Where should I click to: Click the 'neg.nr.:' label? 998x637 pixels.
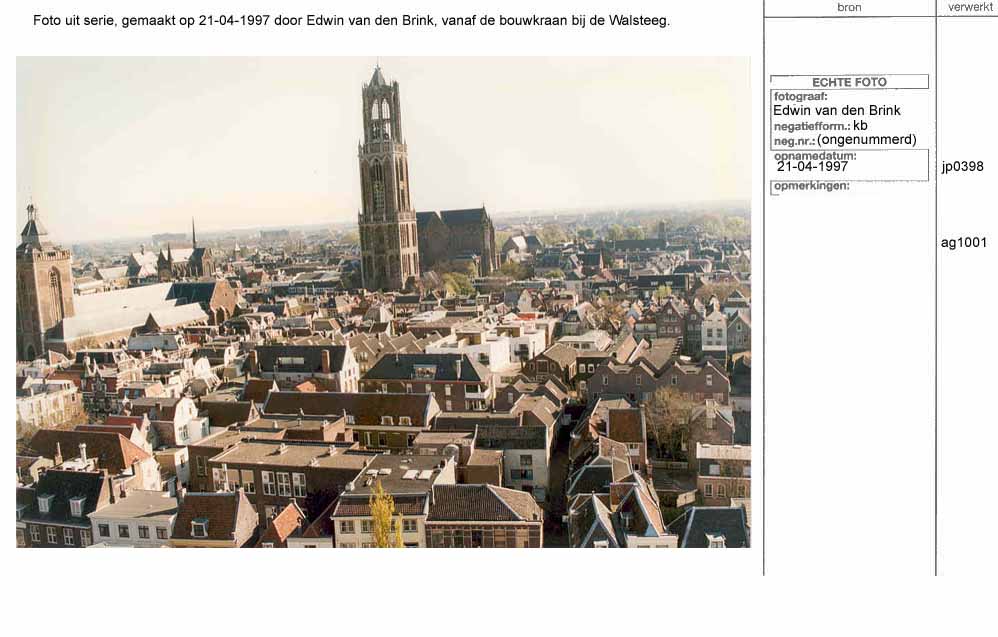coord(794,141)
